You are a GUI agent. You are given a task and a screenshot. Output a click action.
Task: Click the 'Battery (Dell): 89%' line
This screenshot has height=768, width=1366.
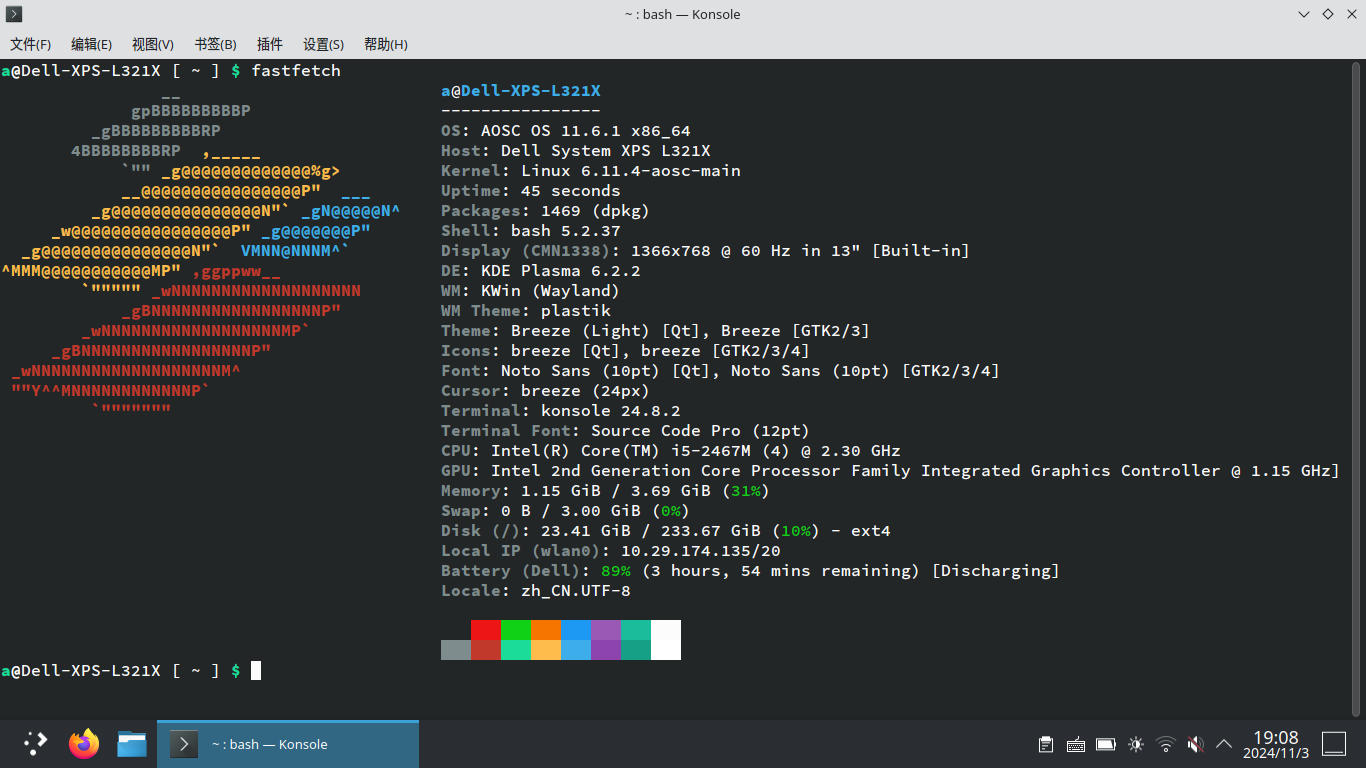click(x=751, y=571)
